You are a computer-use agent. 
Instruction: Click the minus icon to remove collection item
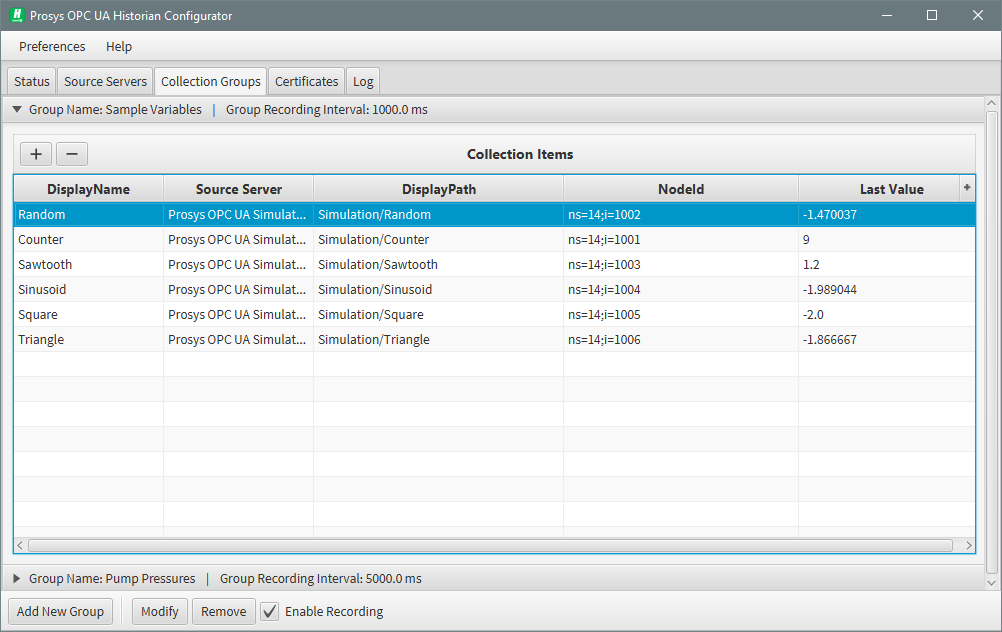[72, 154]
